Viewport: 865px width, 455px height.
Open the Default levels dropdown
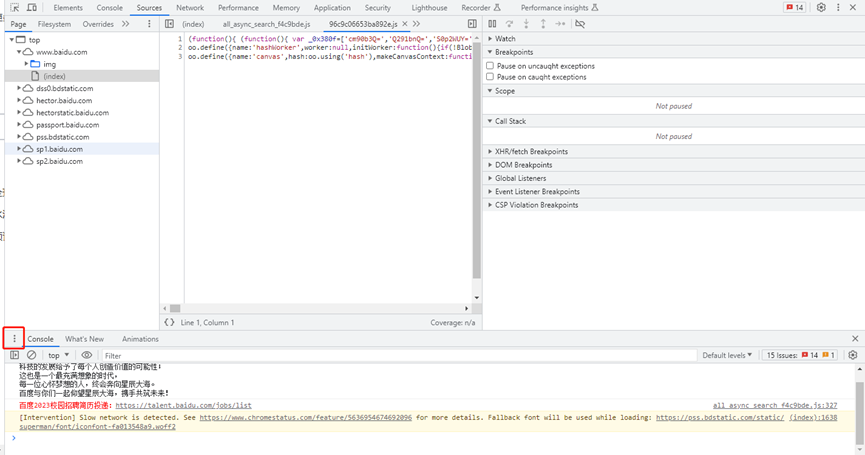727,355
